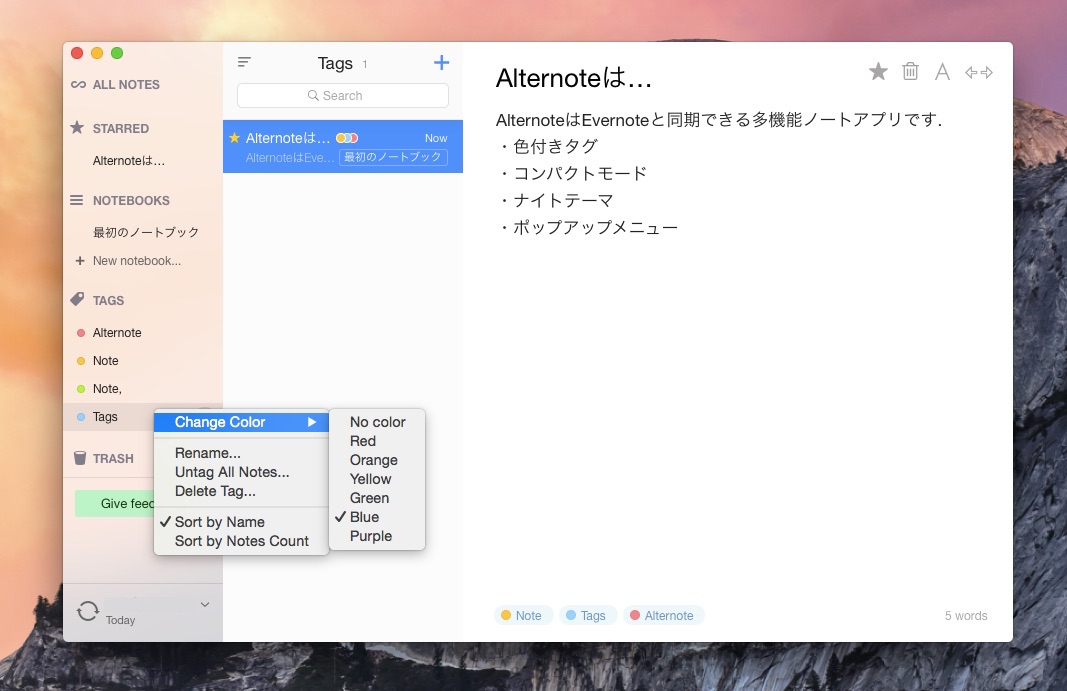Click the plus icon next to New notebook
The width and height of the screenshot is (1067, 691).
[x=80, y=261]
